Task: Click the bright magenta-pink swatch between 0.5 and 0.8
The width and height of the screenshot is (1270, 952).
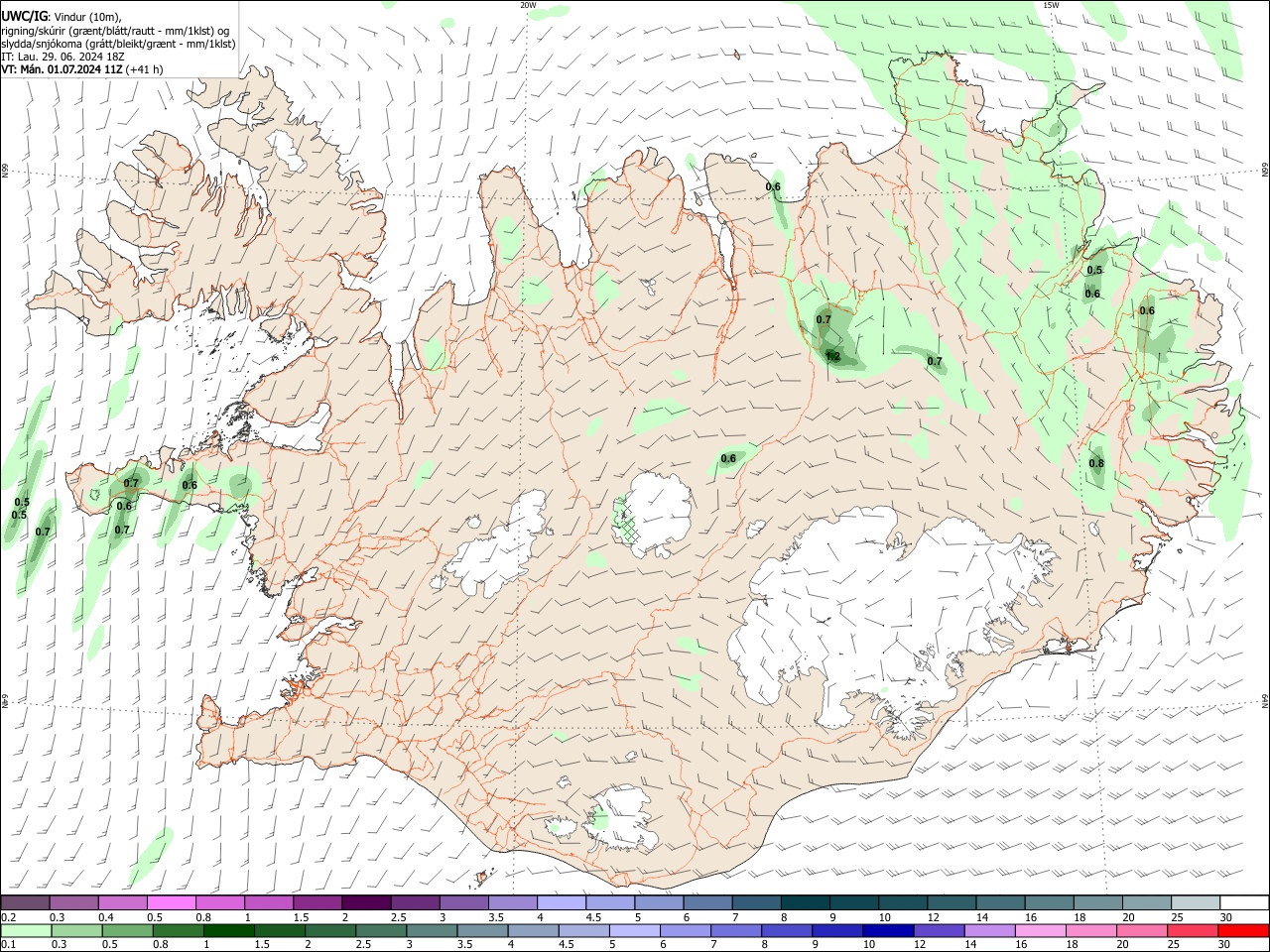Action: coord(173,903)
